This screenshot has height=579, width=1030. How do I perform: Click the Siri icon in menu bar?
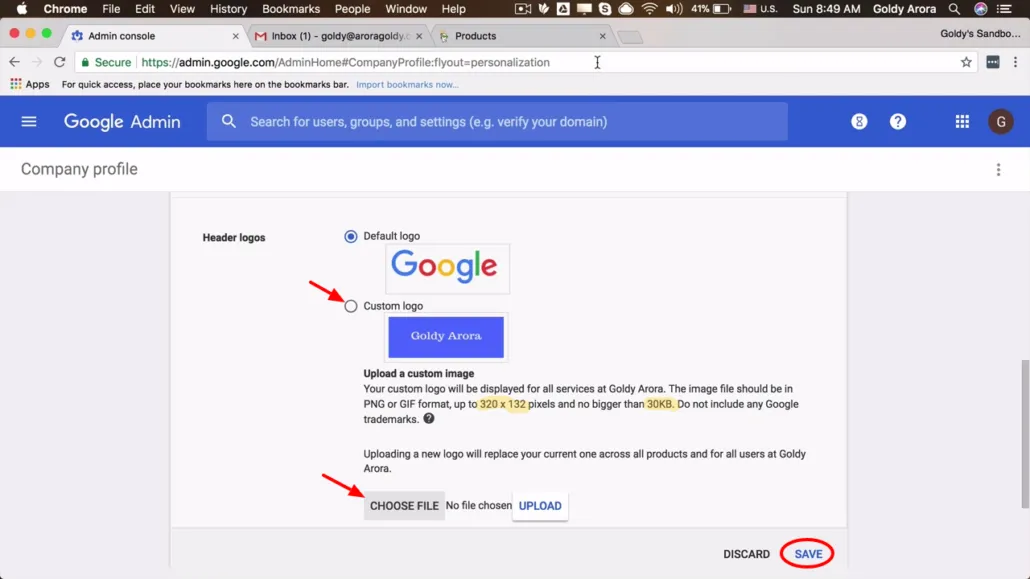click(x=981, y=9)
